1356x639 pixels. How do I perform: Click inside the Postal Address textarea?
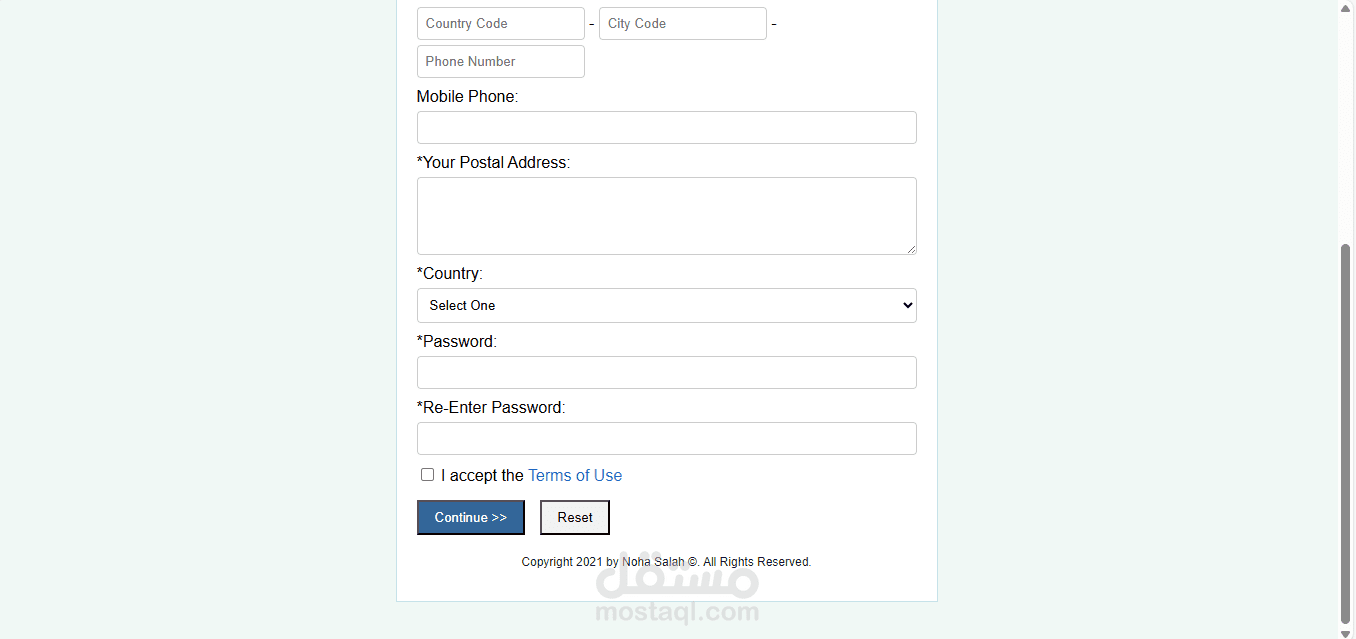tap(667, 216)
